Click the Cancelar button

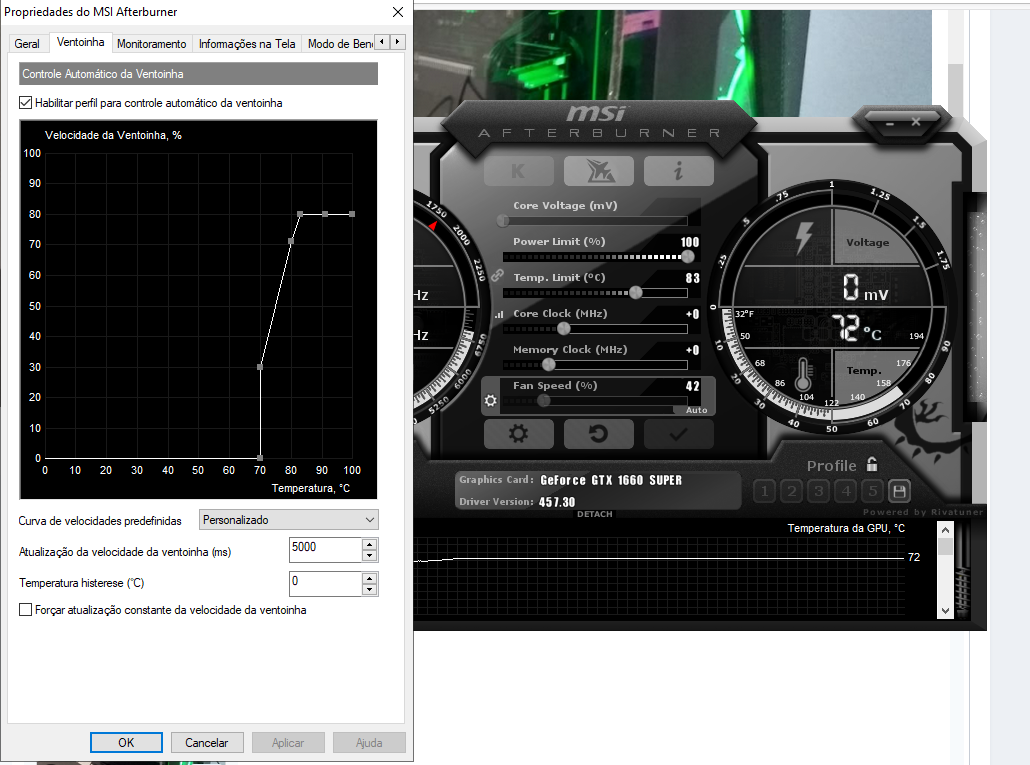[x=207, y=743]
